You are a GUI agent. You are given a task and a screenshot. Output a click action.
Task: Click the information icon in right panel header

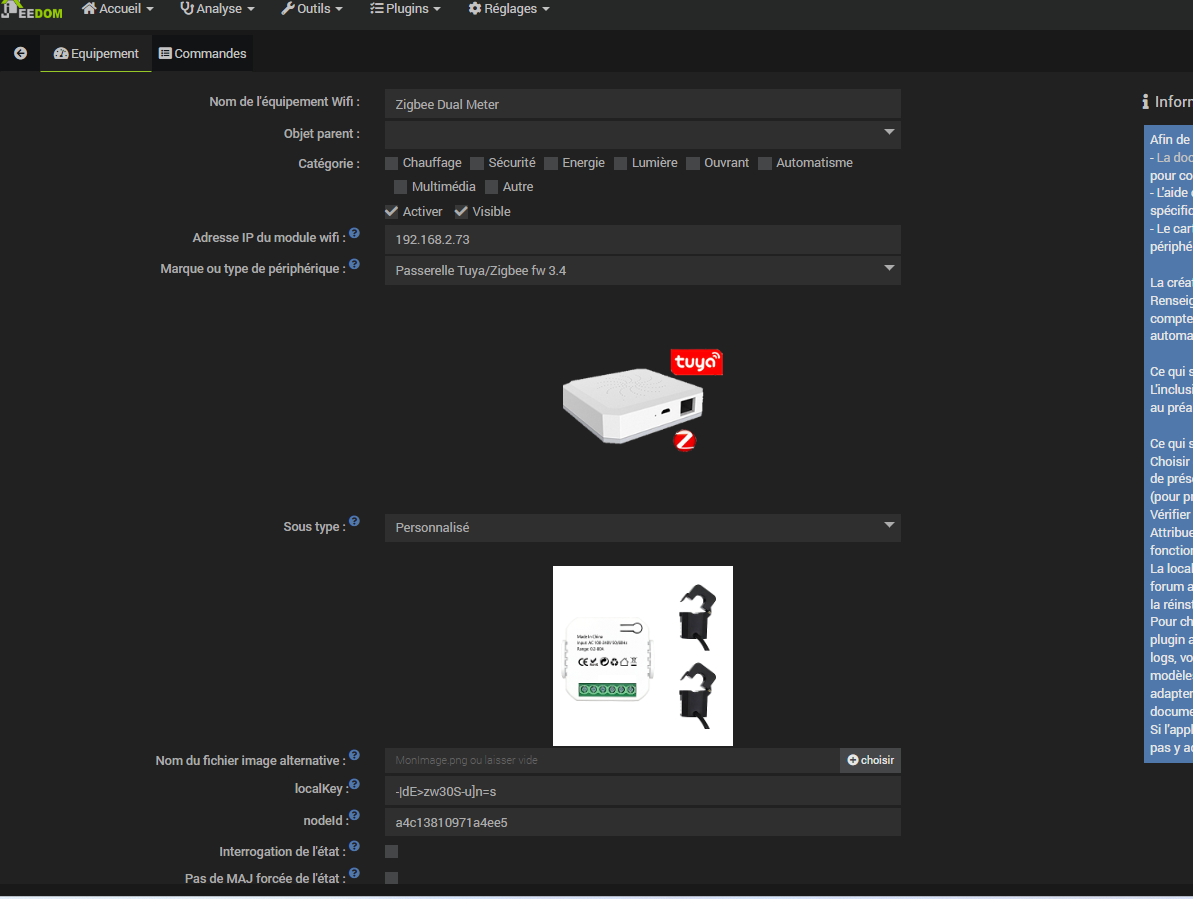[1145, 102]
